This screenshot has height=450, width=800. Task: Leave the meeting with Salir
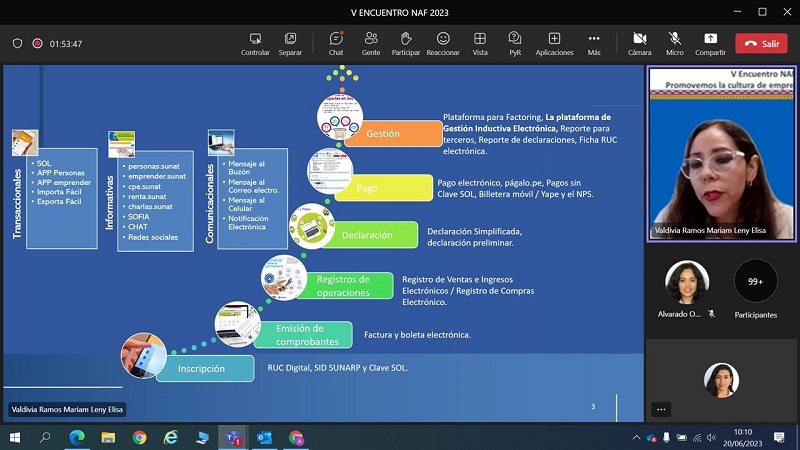pos(761,43)
